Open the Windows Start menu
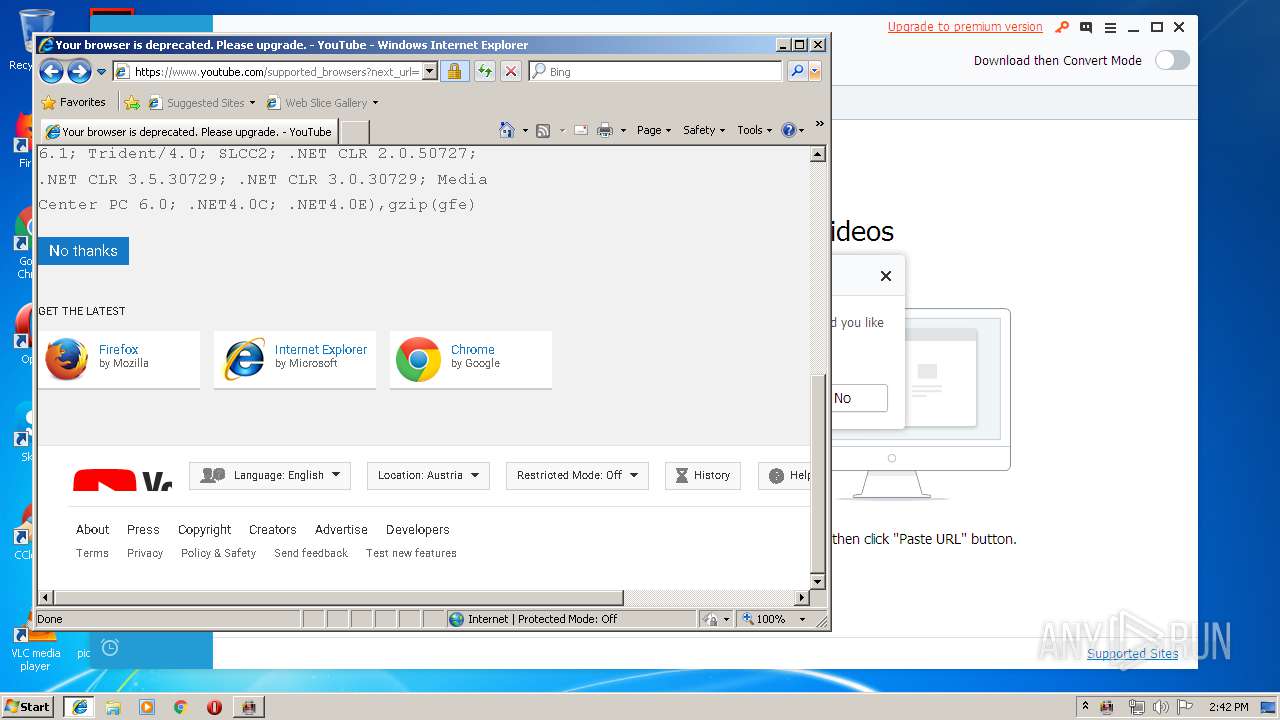 27,706
